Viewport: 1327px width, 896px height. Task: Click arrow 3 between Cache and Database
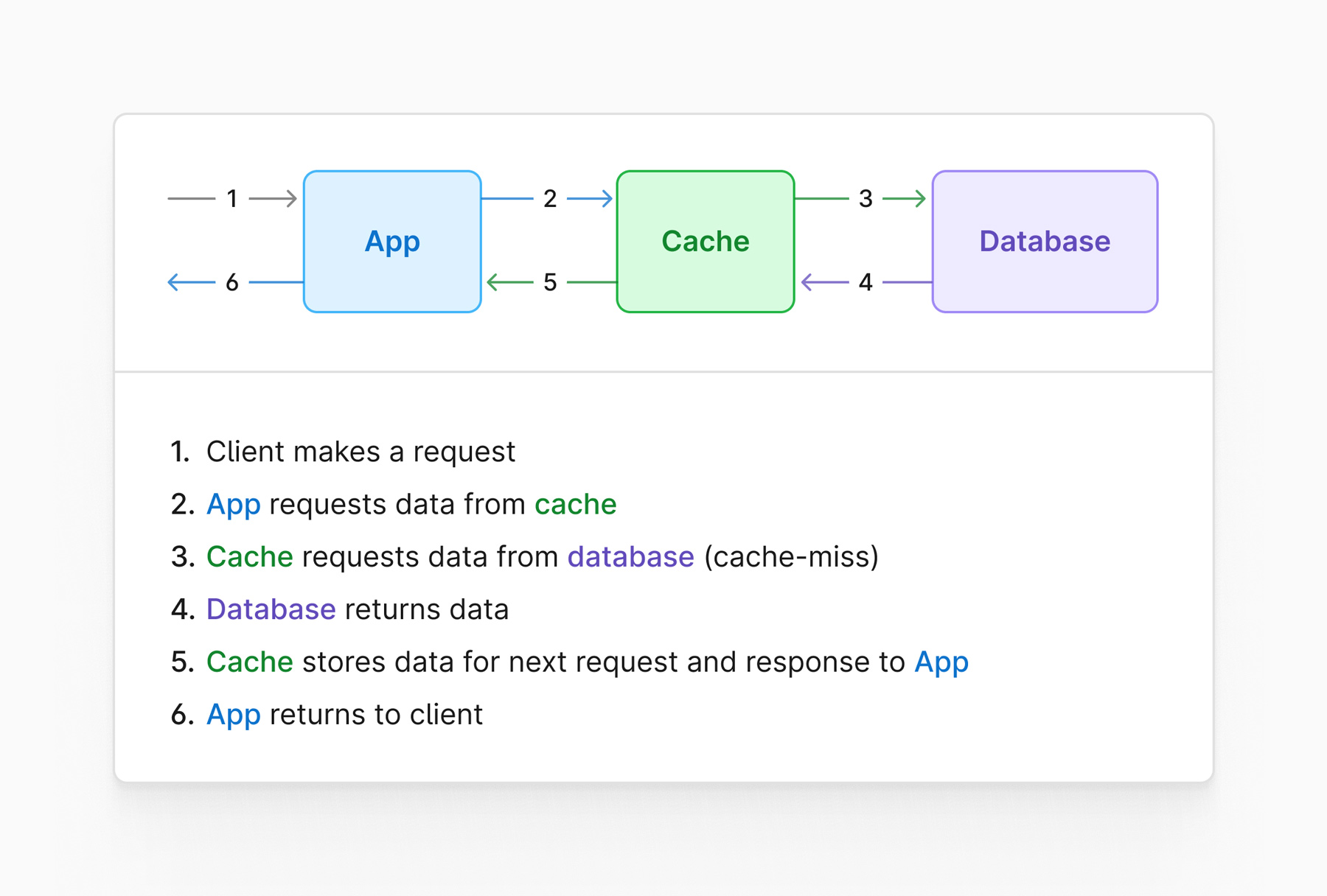pyautogui.click(x=901, y=197)
